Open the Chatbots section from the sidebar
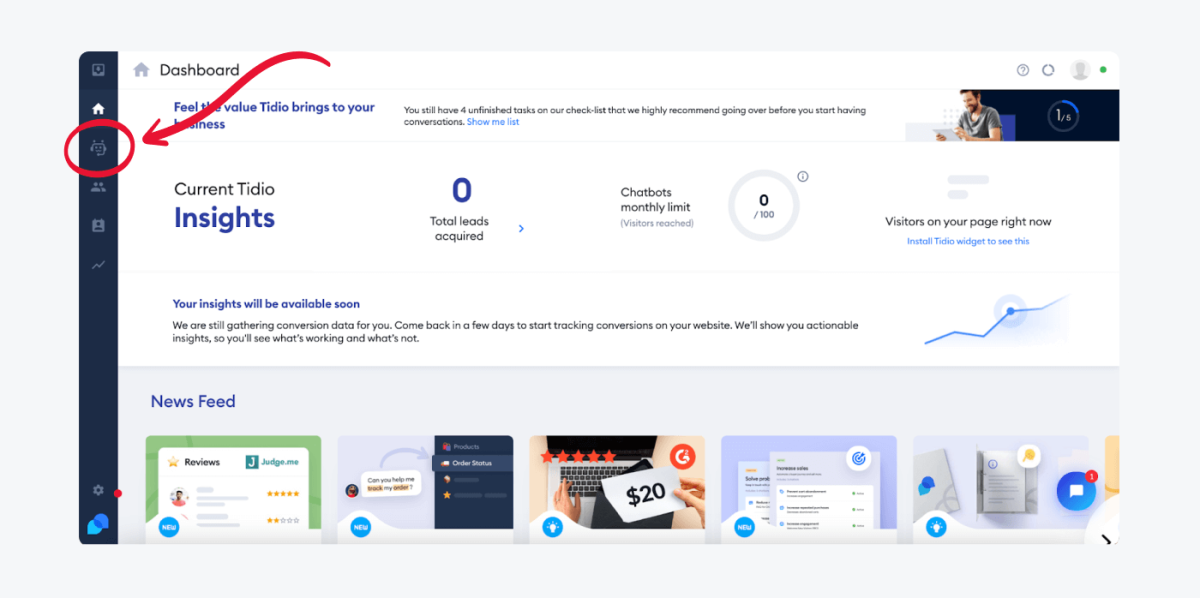Viewport: 1200px width, 598px height. pyautogui.click(x=98, y=148)
